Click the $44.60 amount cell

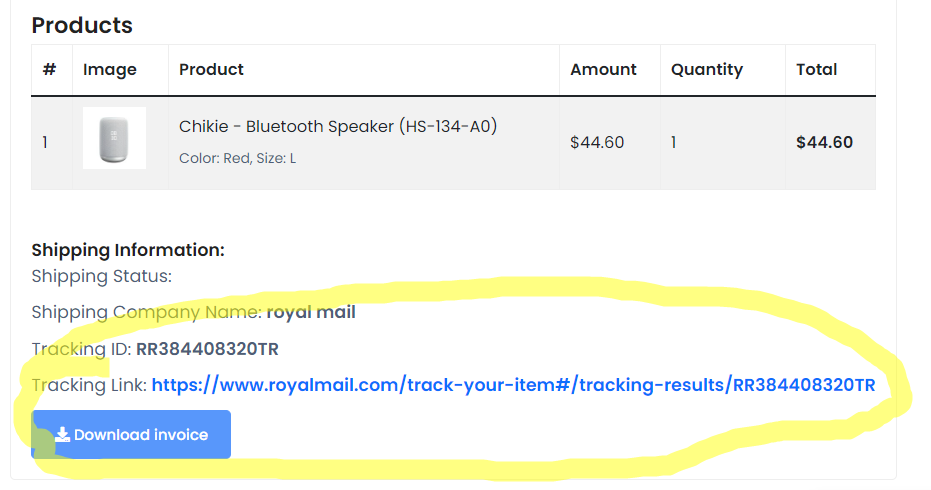click(x=597, y=143)
